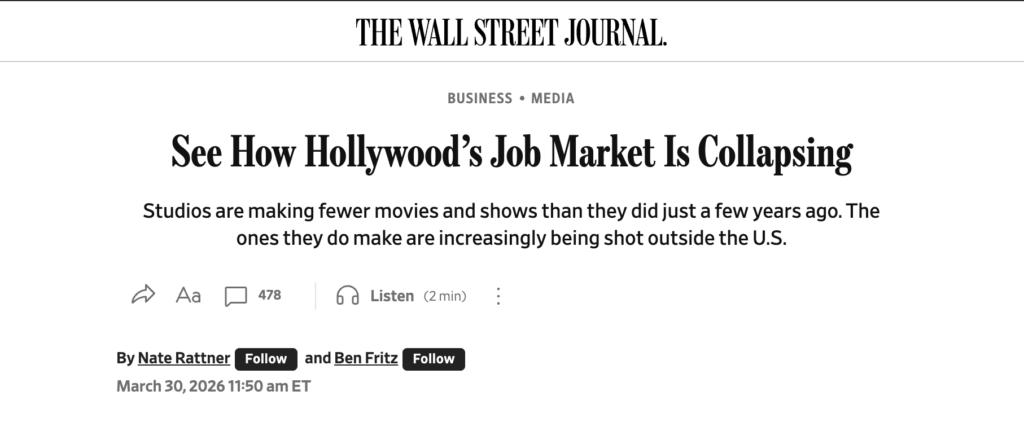
Task: Click the share arrow icon
Action: tap(143, 295)
